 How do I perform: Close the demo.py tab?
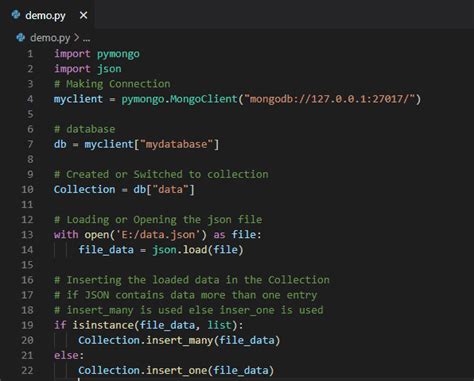83,15
